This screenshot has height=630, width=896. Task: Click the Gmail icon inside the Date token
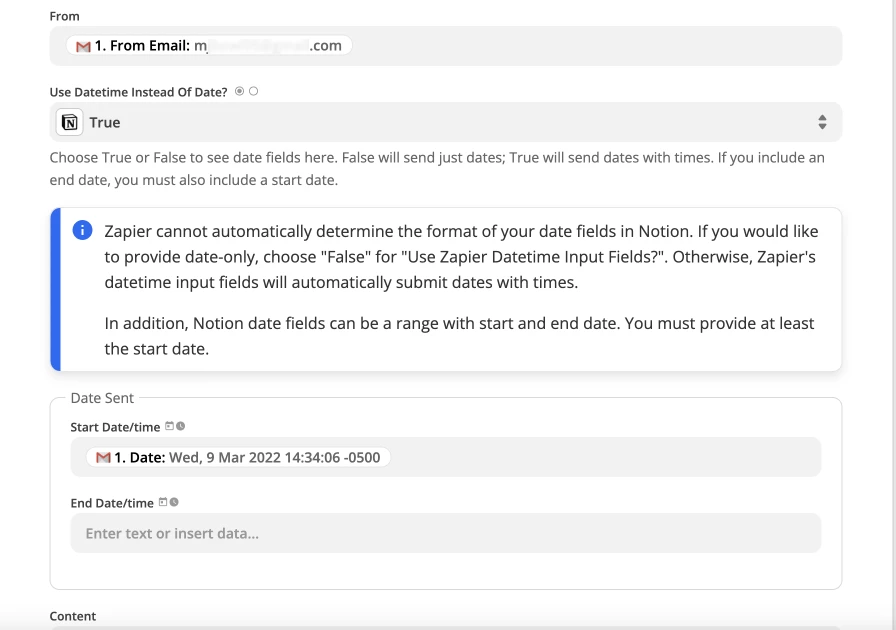104,457
